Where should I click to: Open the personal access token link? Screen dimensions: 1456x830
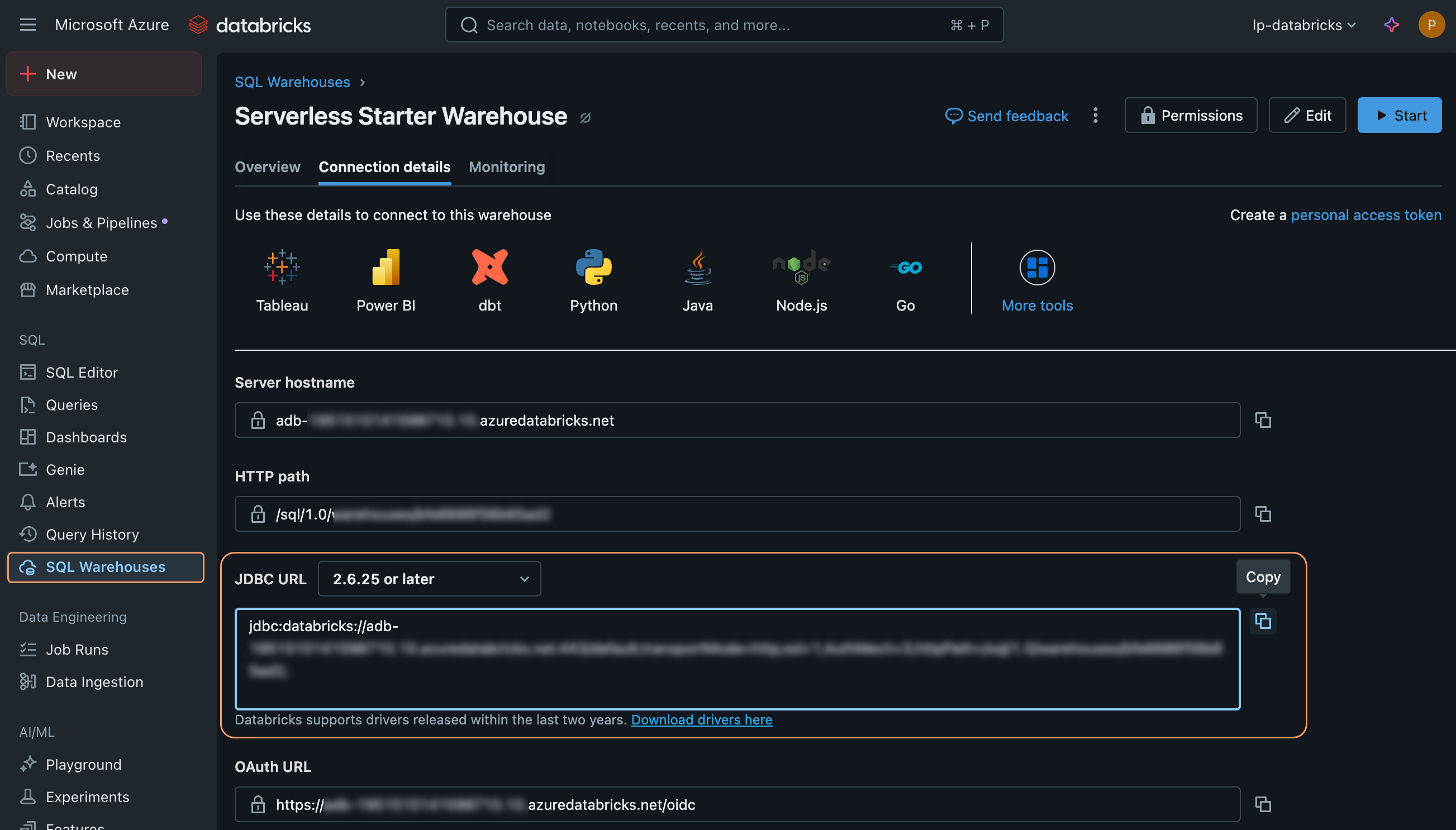point(1366,215)
